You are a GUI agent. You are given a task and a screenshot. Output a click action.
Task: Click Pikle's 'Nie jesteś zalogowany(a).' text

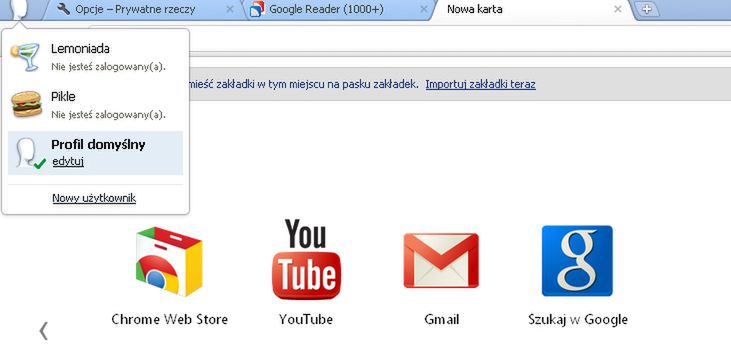tap(109, 114)
